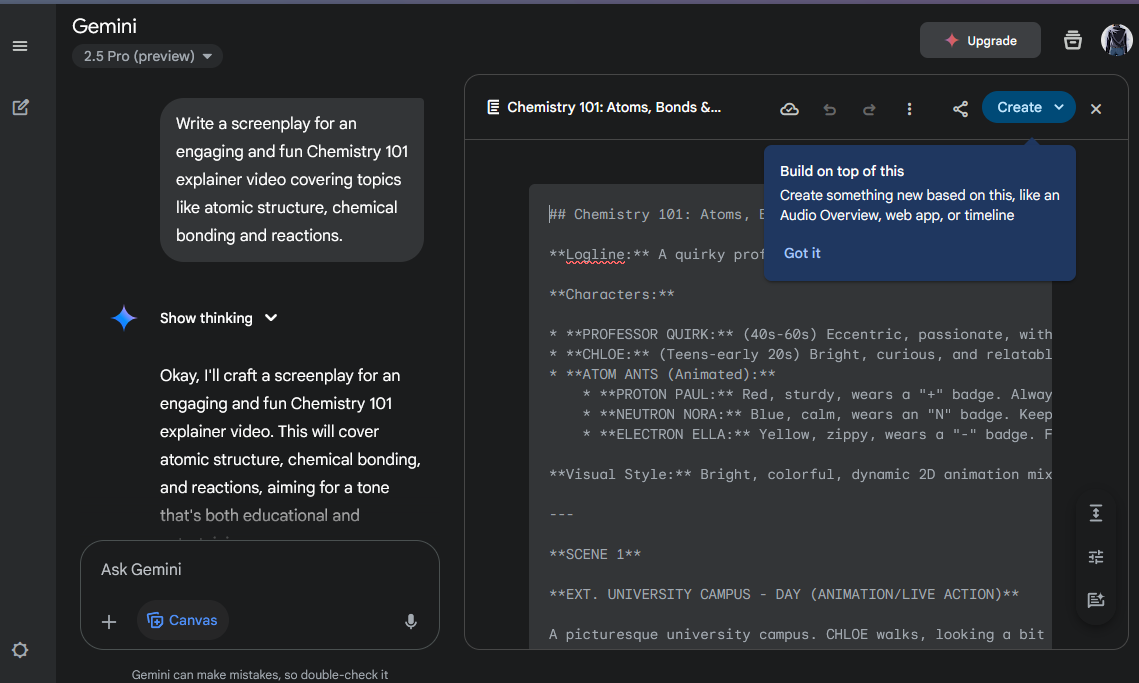Click the Chemistry 101 canvas title
Viewport: 1139px width, 683px height.
pos(614,108)
